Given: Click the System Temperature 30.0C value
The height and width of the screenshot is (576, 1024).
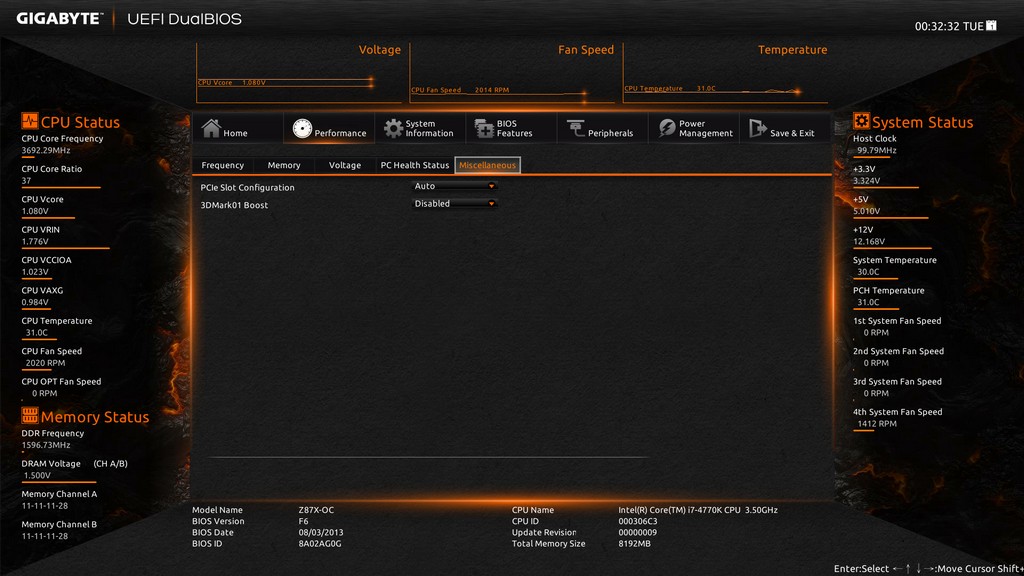Looking at the screenshot, I should pos(868,272).
